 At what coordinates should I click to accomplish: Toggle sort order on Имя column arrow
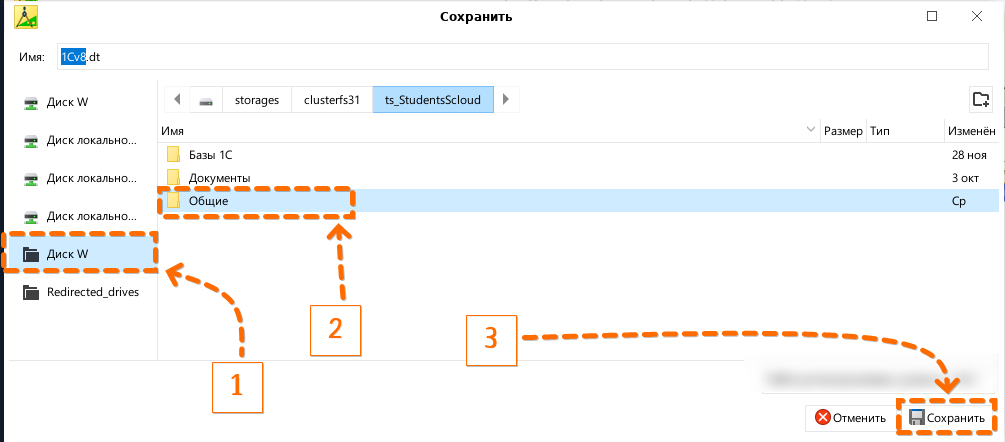(x=809, y=131)
